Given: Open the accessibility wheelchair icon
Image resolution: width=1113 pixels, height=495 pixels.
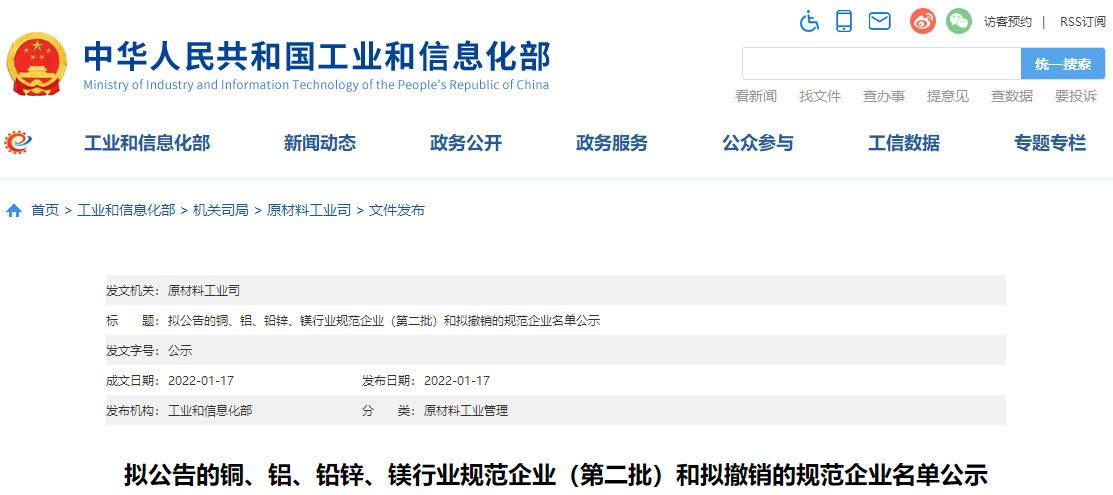Looking at the screenshot, I should click(x=809, y=21).
